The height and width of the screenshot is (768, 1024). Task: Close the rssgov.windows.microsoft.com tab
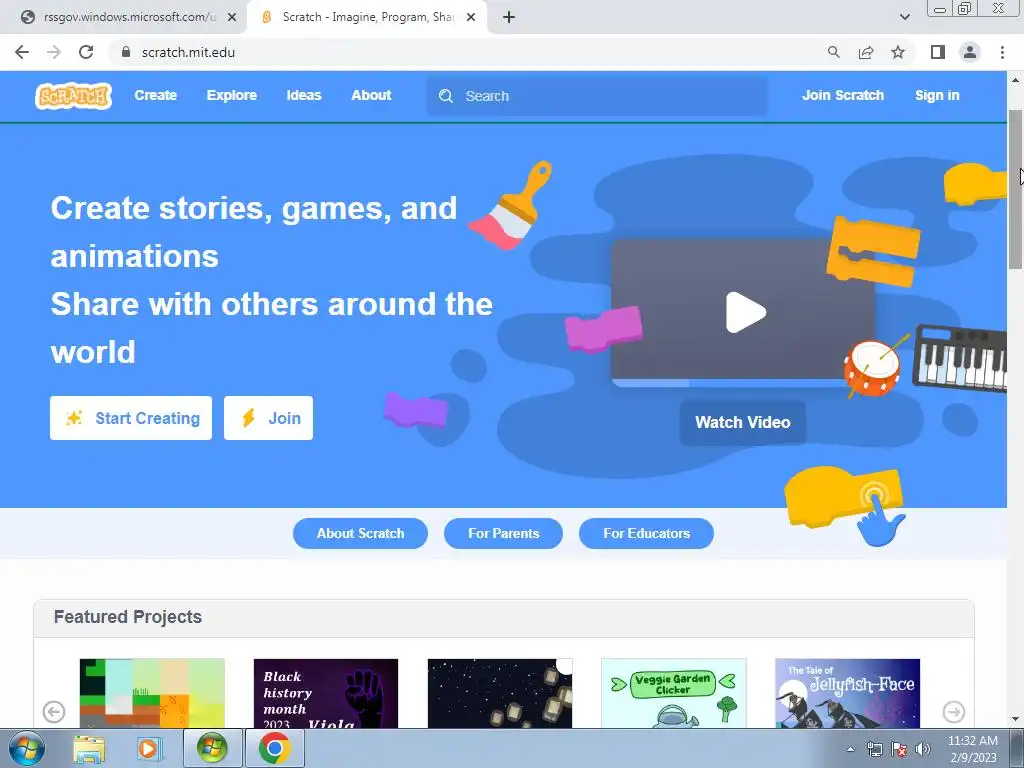tap(232, 17)
